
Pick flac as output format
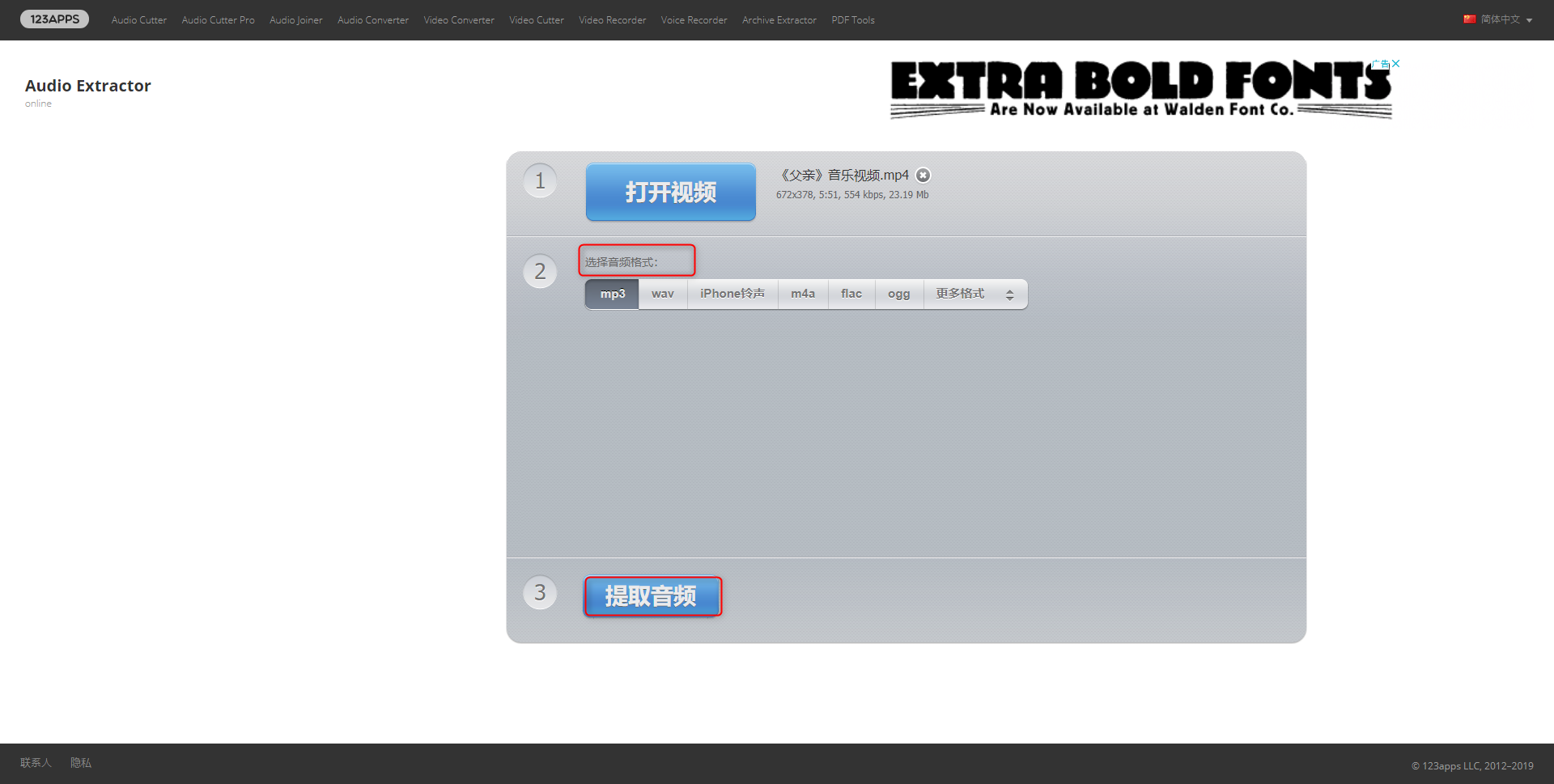pyautogui.click(x=851, y=294)
